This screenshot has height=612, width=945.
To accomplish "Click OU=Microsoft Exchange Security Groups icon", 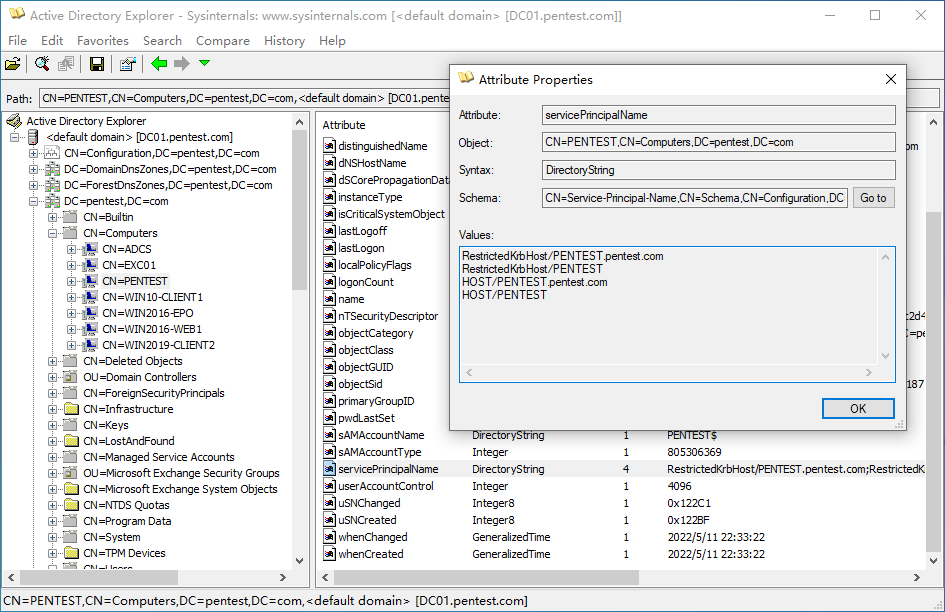I will coord(71,473).
